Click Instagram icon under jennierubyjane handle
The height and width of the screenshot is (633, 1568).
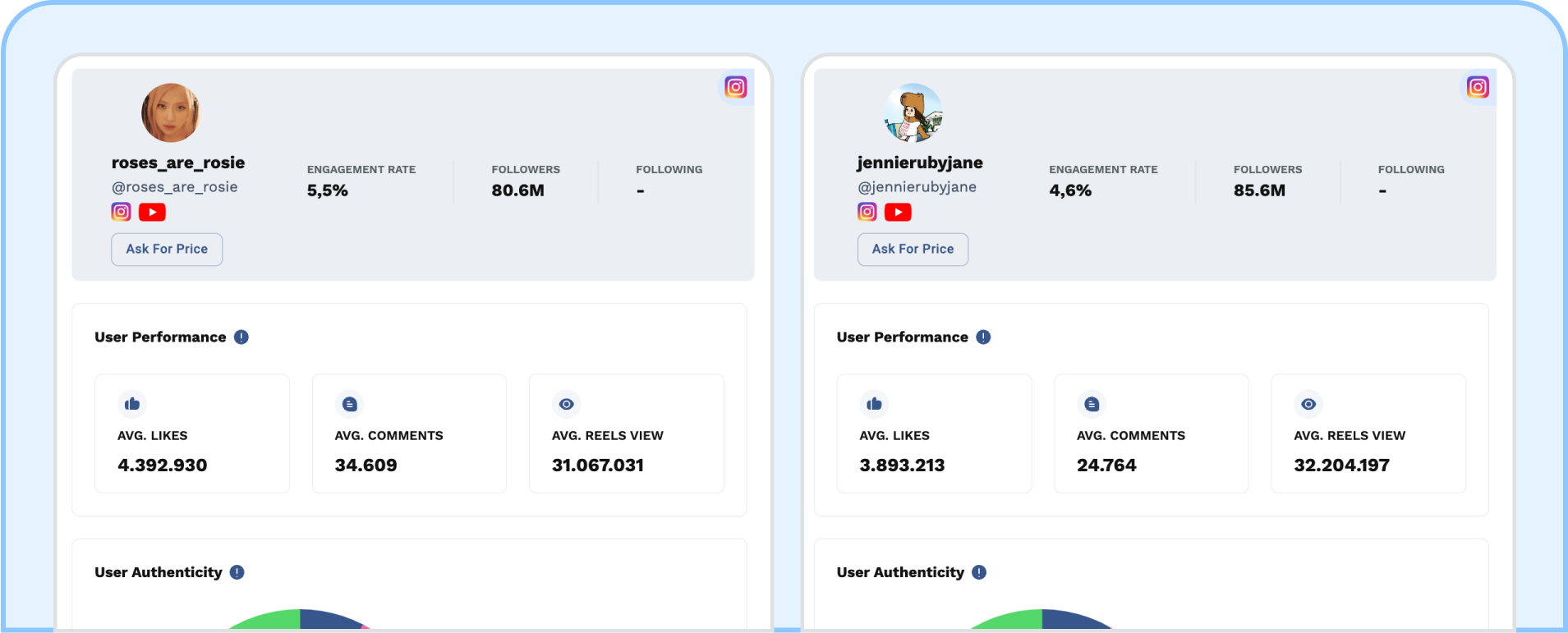(867, 212)
